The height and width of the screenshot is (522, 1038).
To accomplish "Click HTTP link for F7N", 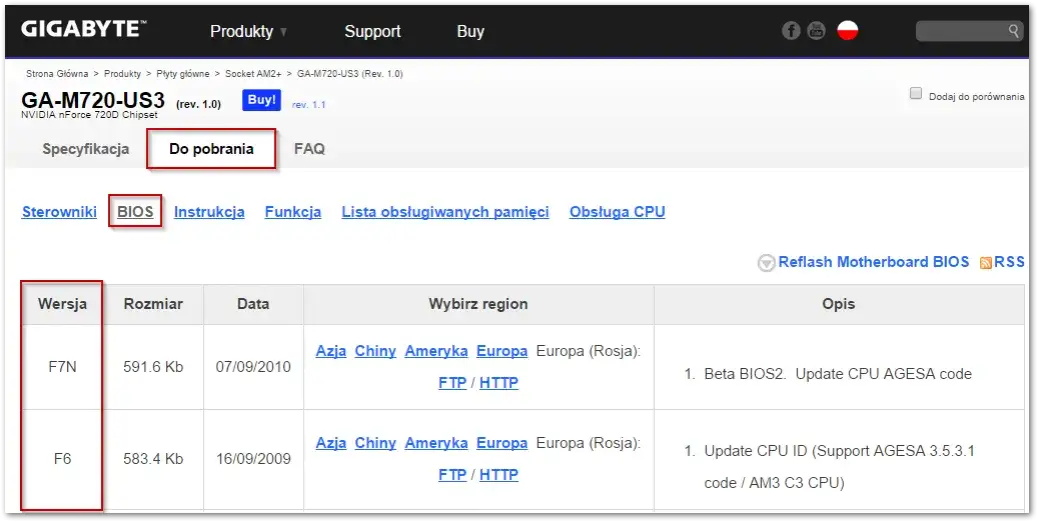I will 498,383.
